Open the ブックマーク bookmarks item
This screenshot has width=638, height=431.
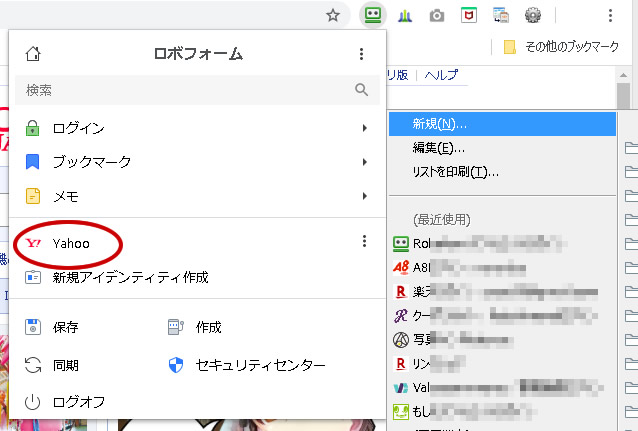197,162
